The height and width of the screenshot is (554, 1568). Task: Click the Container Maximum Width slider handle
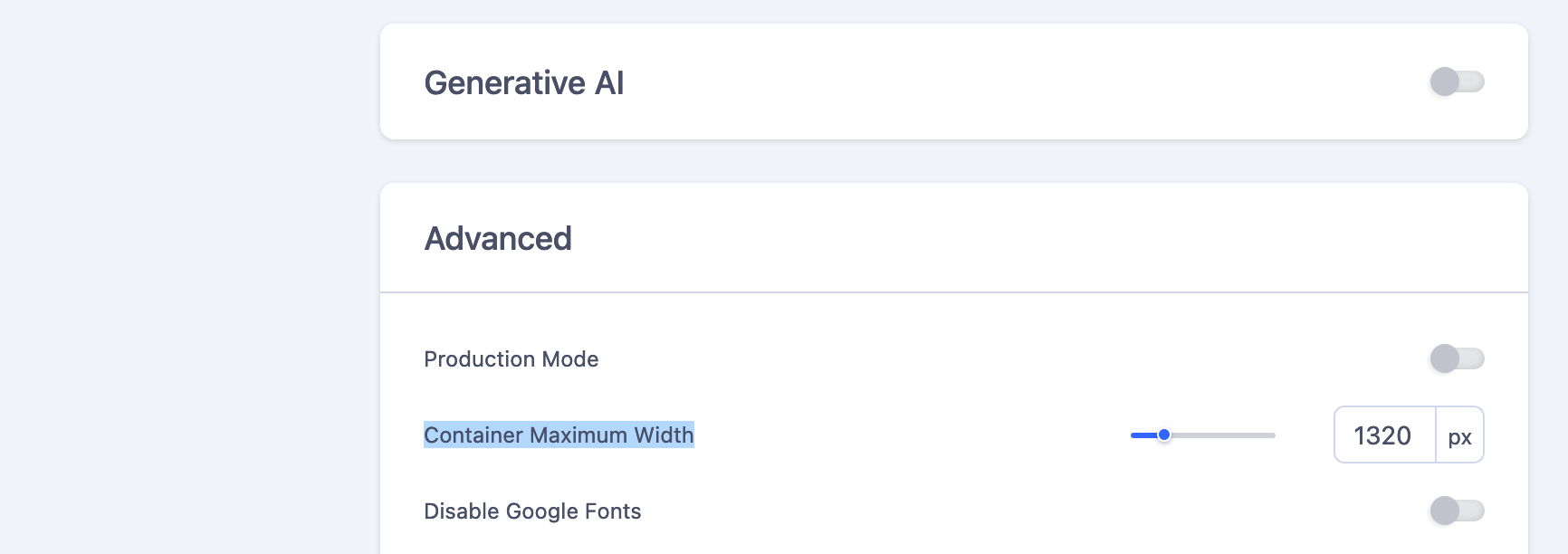coord(1164,435)
